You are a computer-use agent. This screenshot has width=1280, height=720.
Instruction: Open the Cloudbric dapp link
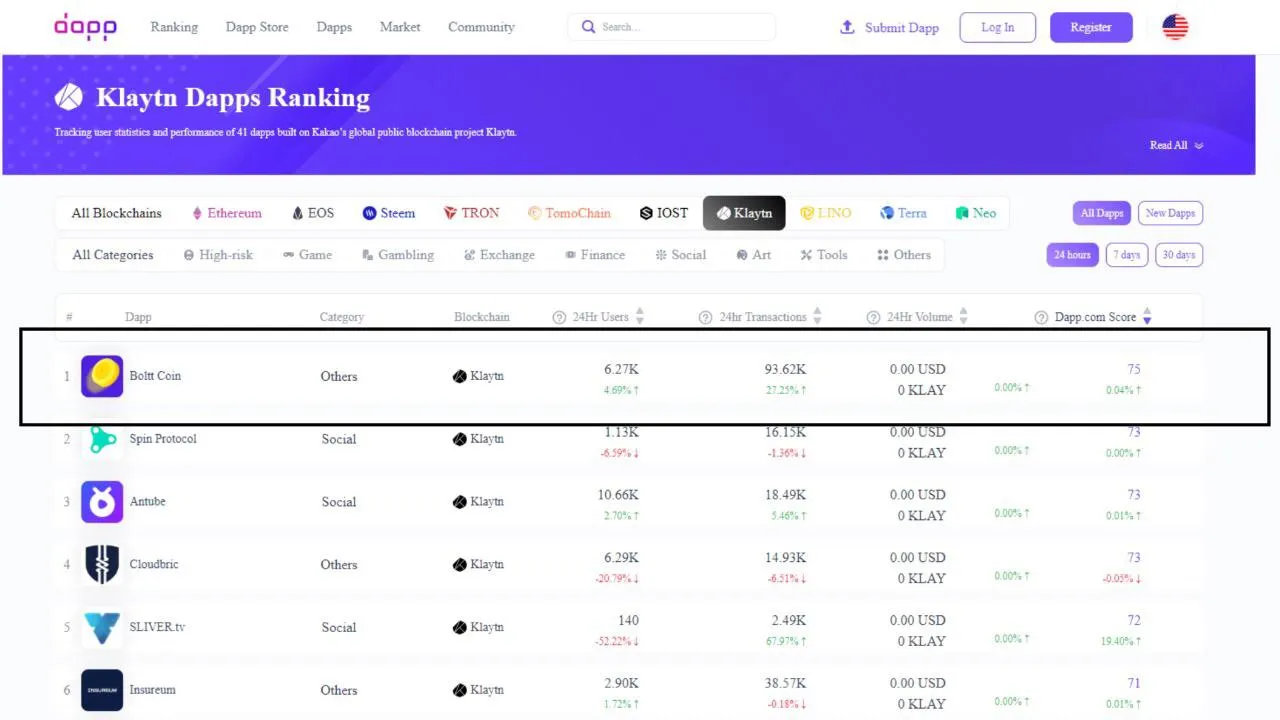pos(154,564)
